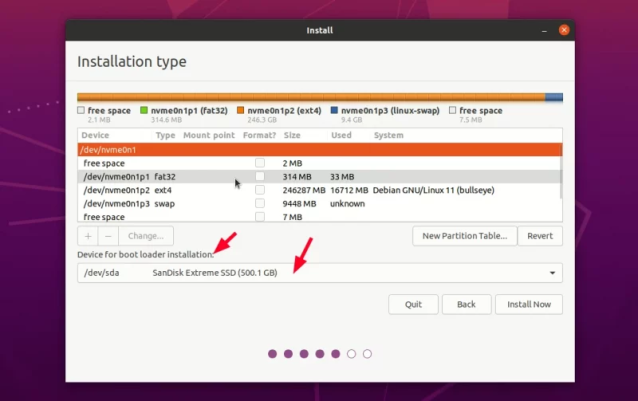Click the Change... button
The height and width of the screenshot is (401, 638).
146,236
